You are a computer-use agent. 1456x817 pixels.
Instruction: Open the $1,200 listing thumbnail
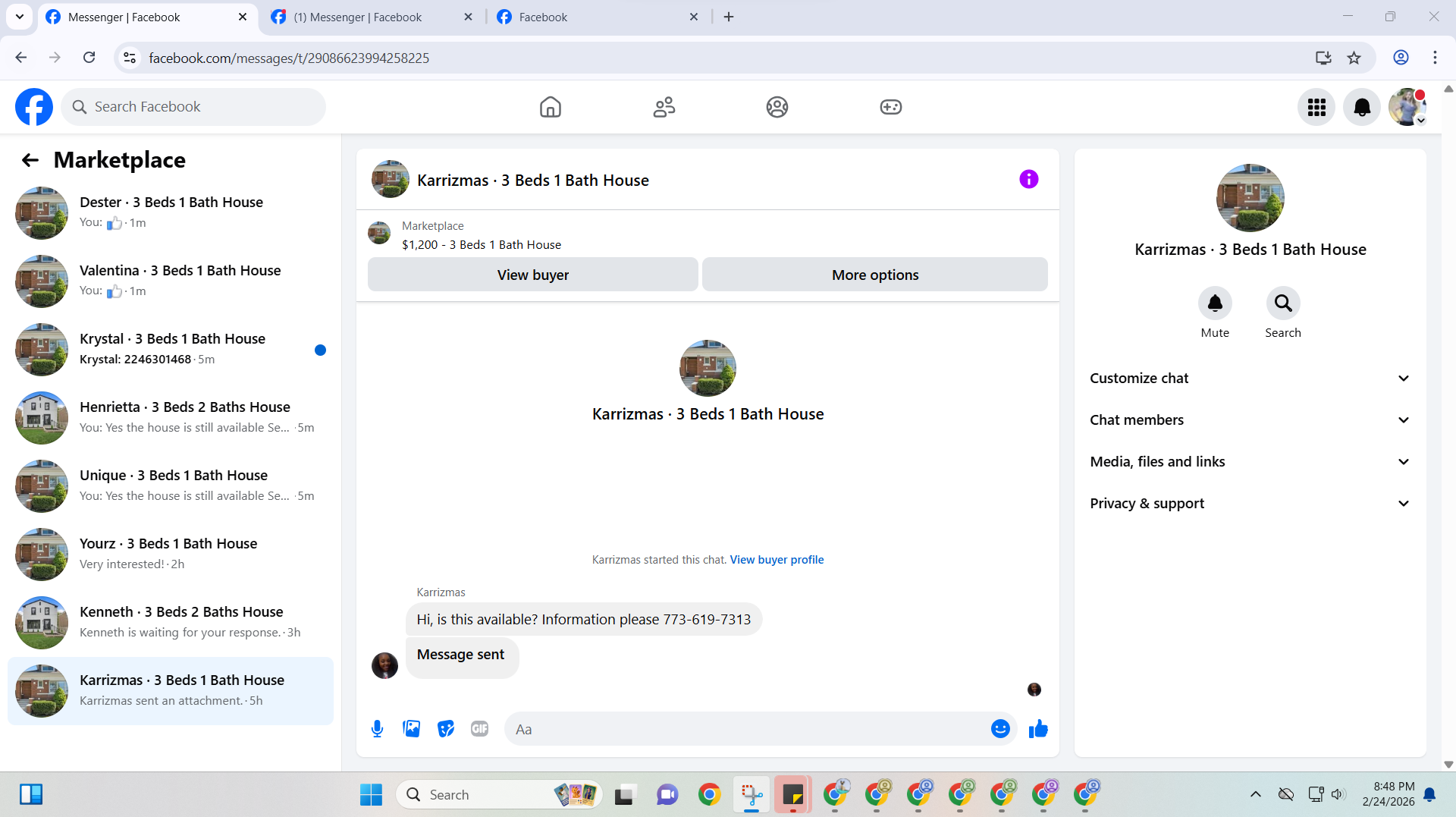pyautogui.click(x=379, y=234)
